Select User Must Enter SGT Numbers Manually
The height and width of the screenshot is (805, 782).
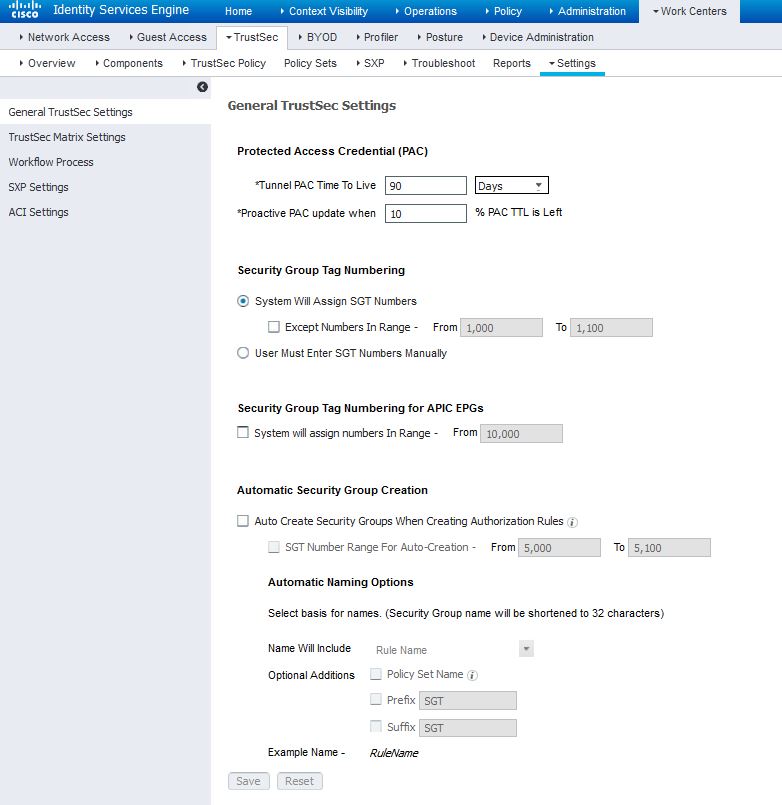(x=243, y=353)
